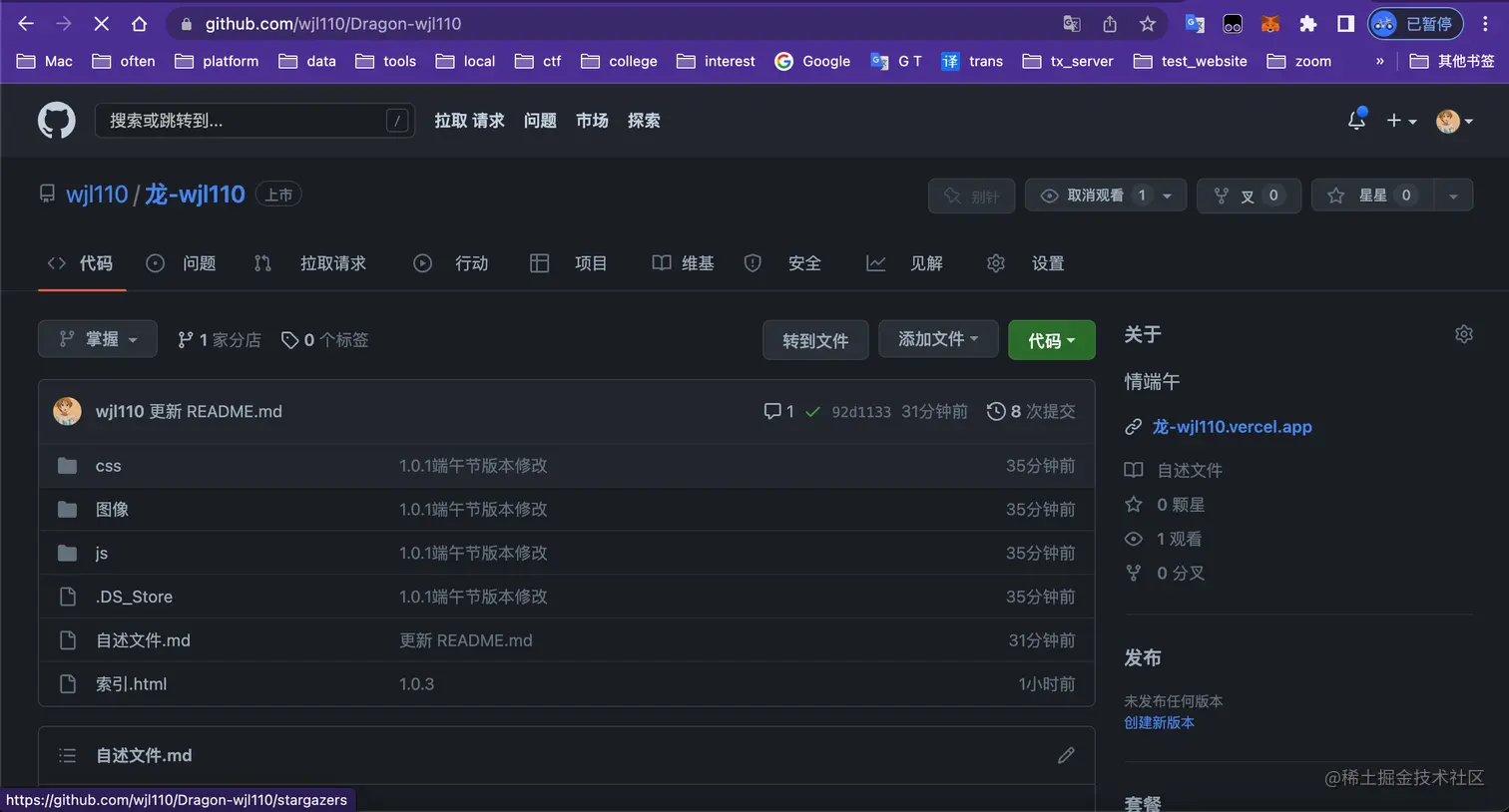1509x812 pixels.
Task: Pin the repository with 别针 button
Action: tap(971, 196)
